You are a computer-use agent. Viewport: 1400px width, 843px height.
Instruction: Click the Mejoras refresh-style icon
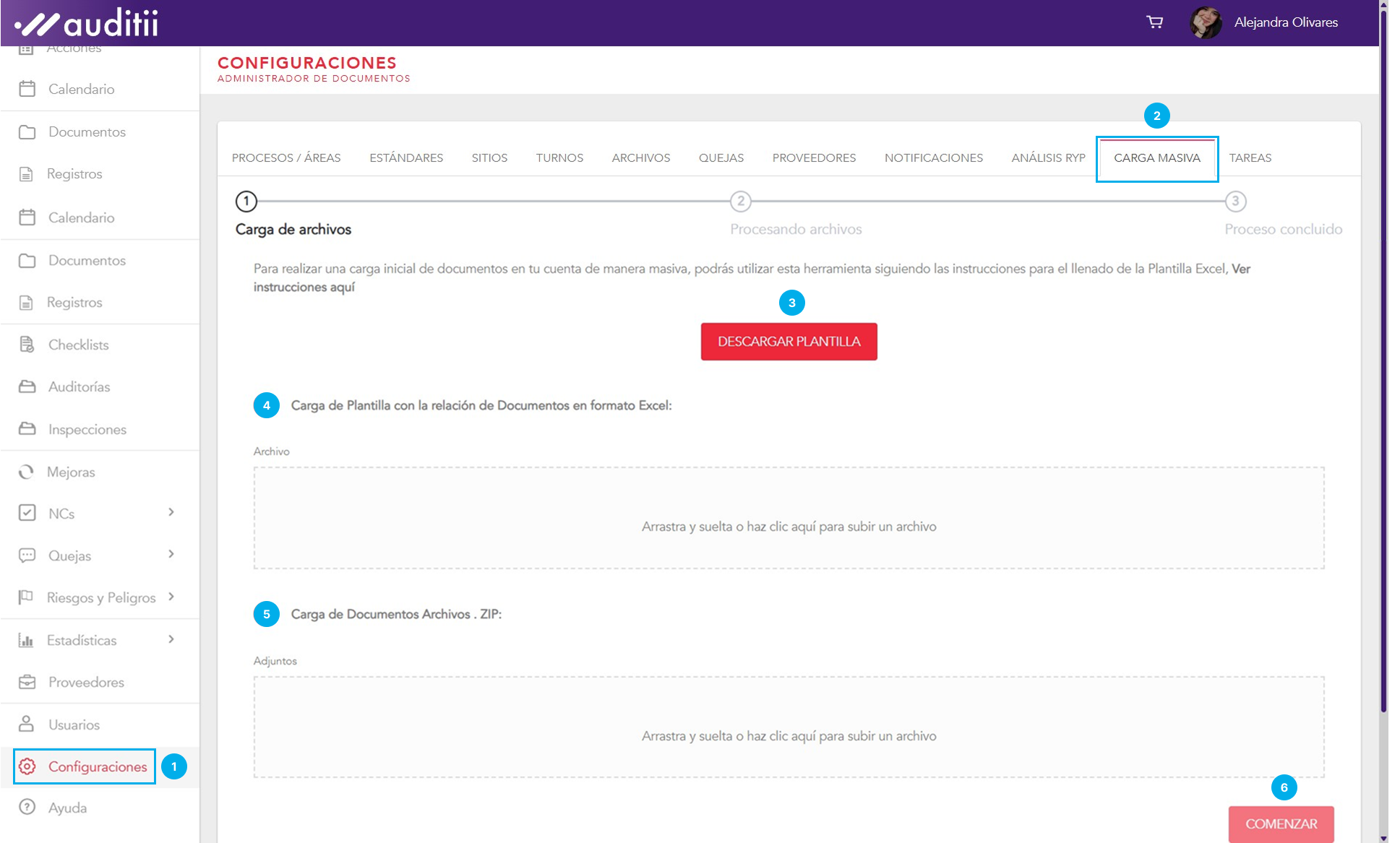point(27,472)
